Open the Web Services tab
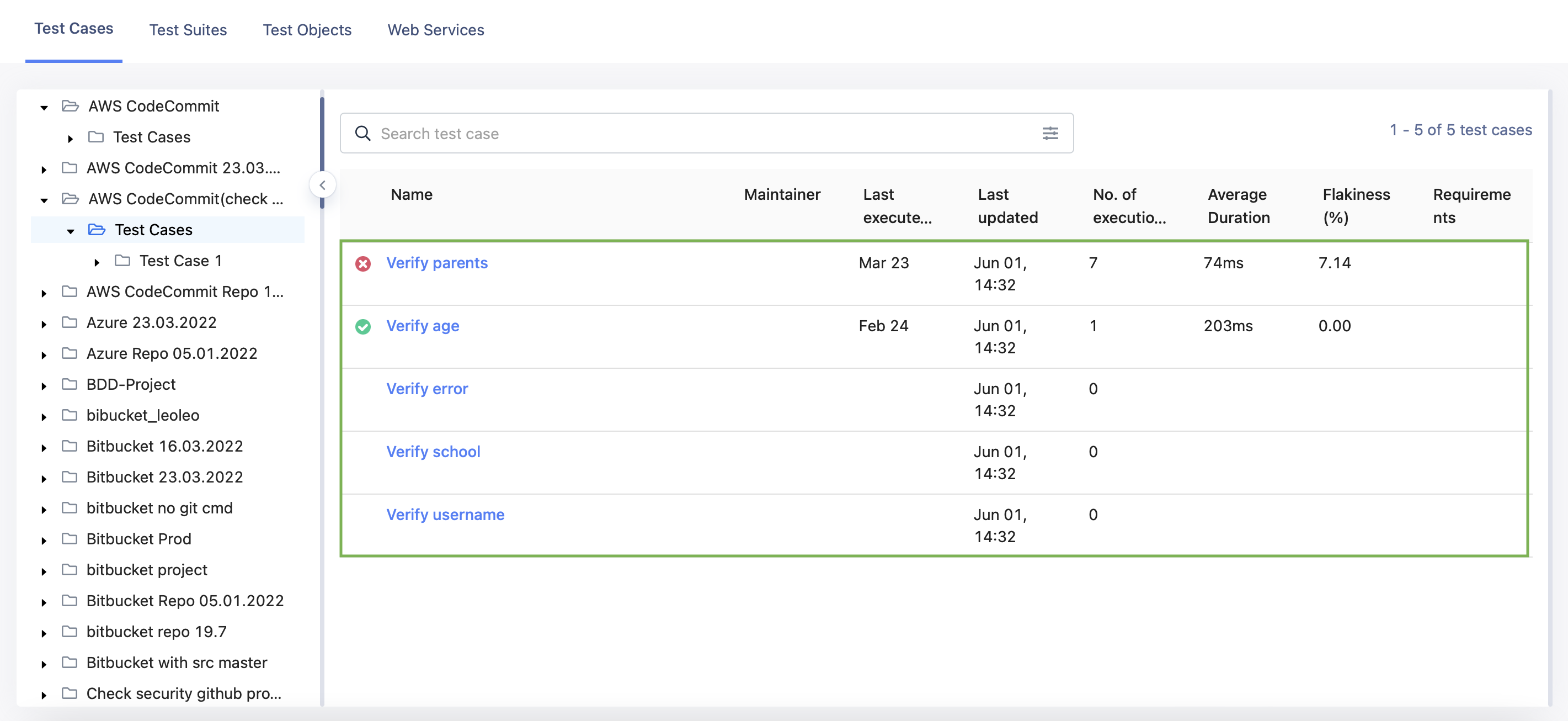 tap(435, 30)
